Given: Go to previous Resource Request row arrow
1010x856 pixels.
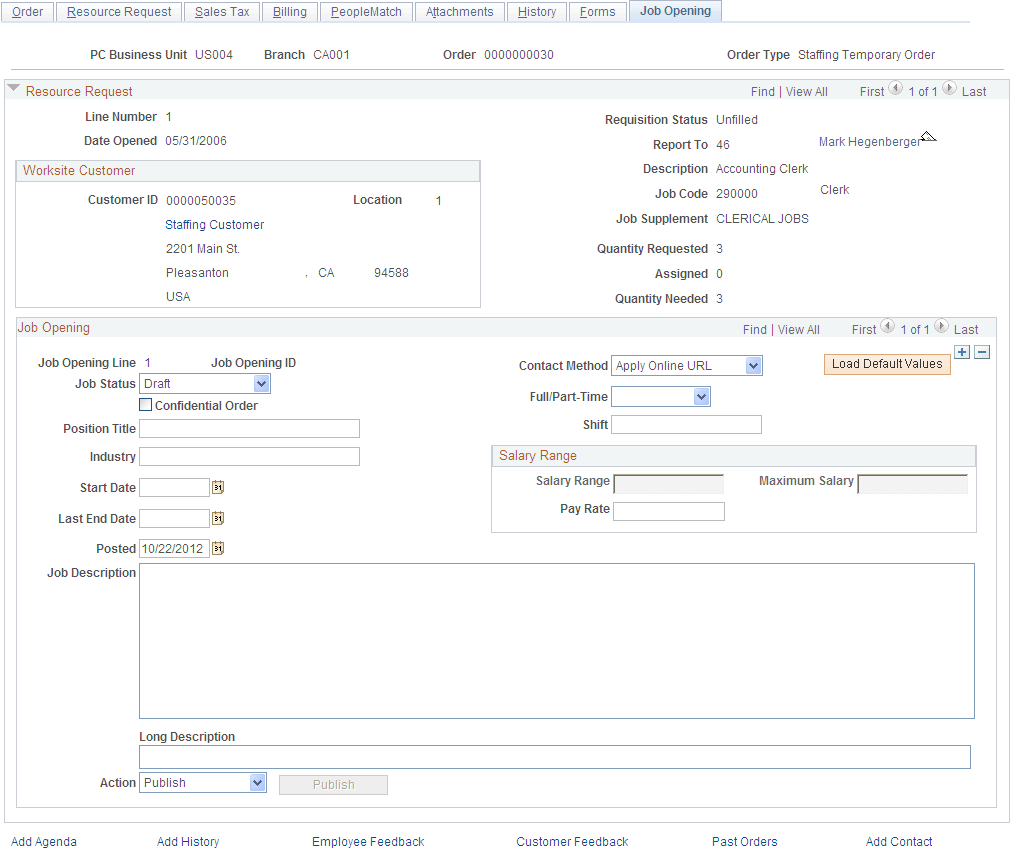Looking at the screenshot, I should (x=895, y=88).
